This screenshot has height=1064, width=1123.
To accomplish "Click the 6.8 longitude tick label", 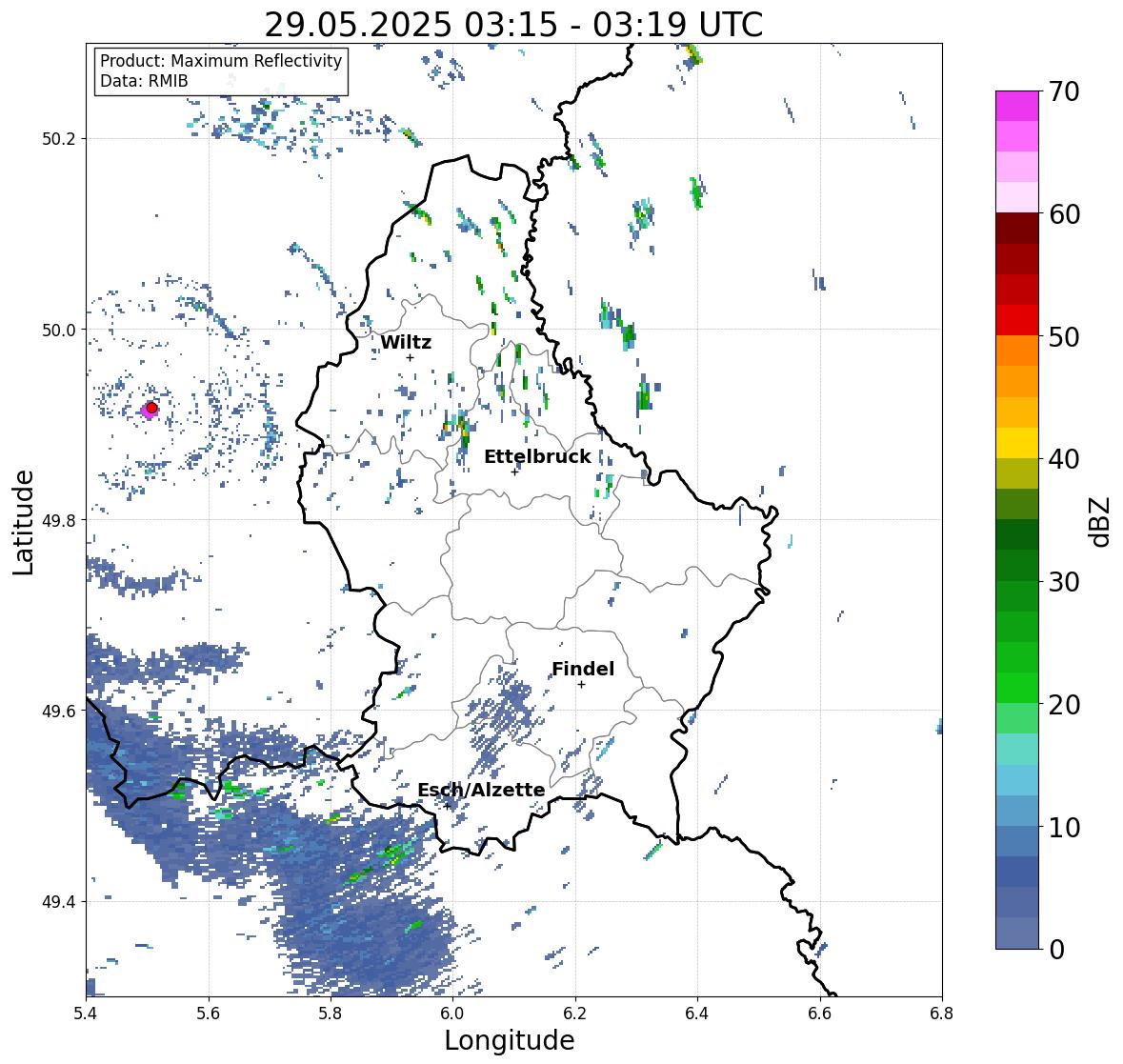I will (942, 1014).
